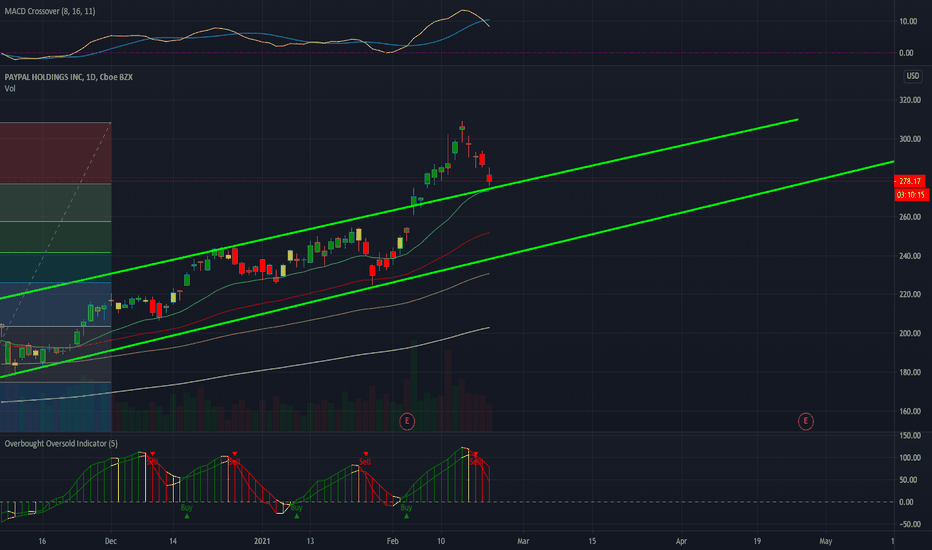Click the -50.00 oscillator scale label
This screenshot has height=550, width=932.
908,524
